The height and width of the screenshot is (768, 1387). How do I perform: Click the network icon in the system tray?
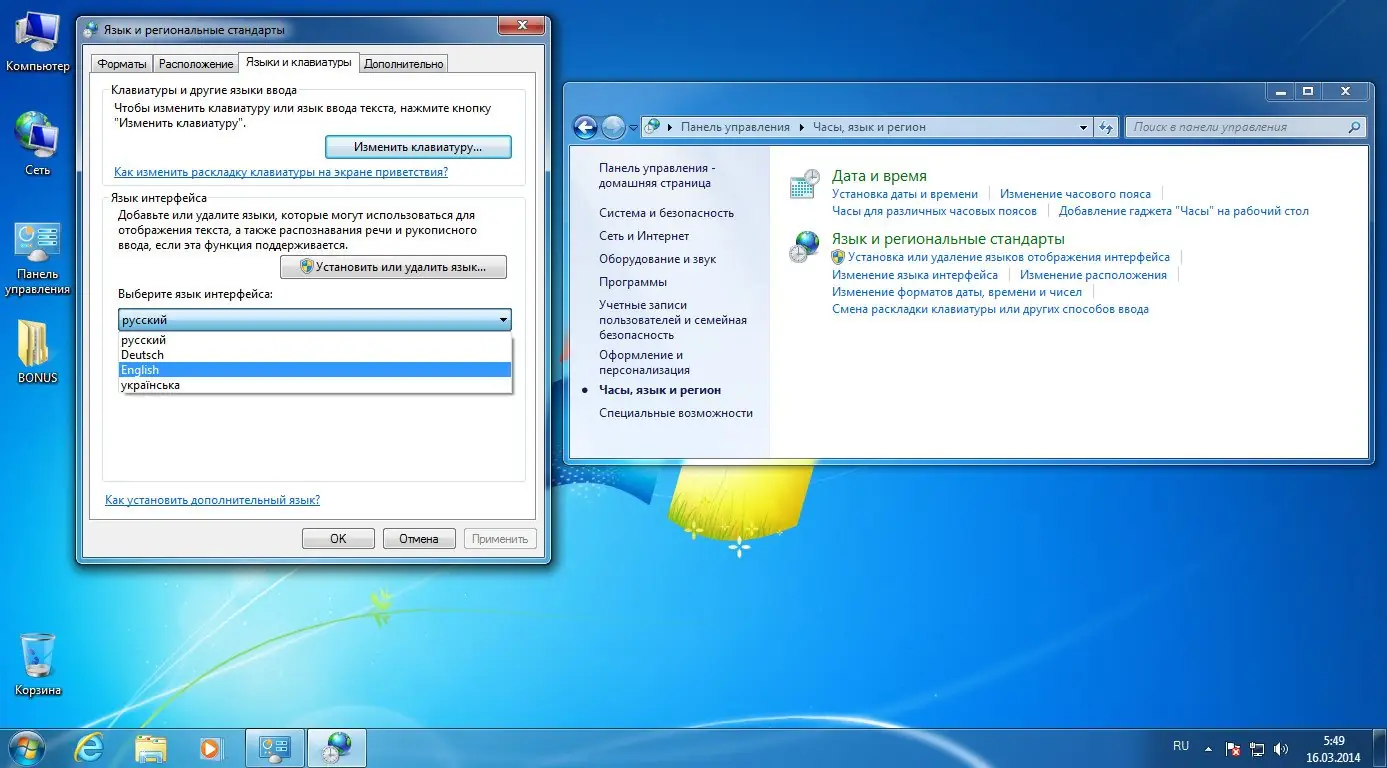(x=1256, y=748)
